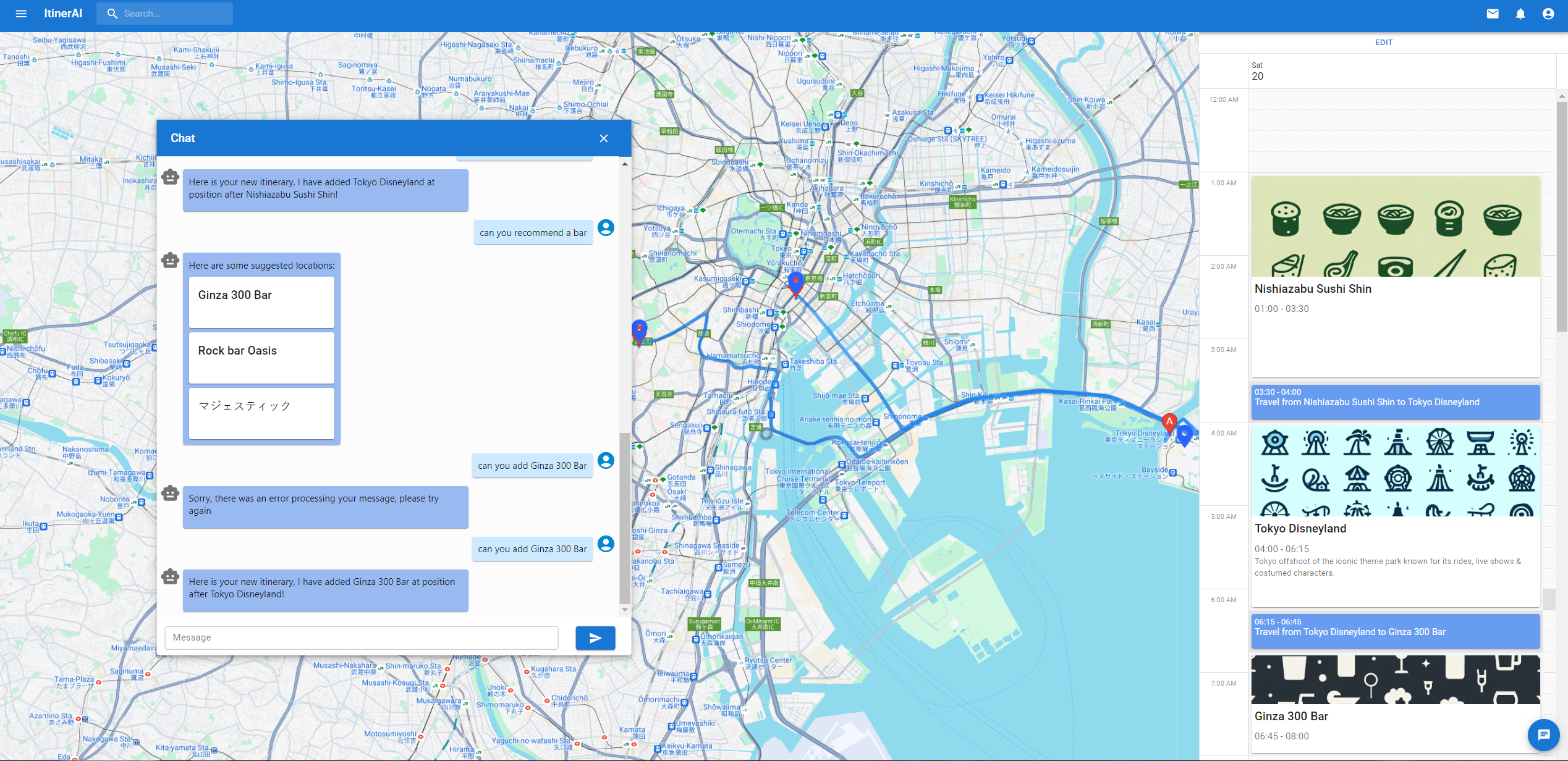The width and height of the screenshot is (1568, 761).
Task: Open the hamburger navigation menu
Action: tap(21, 14)
